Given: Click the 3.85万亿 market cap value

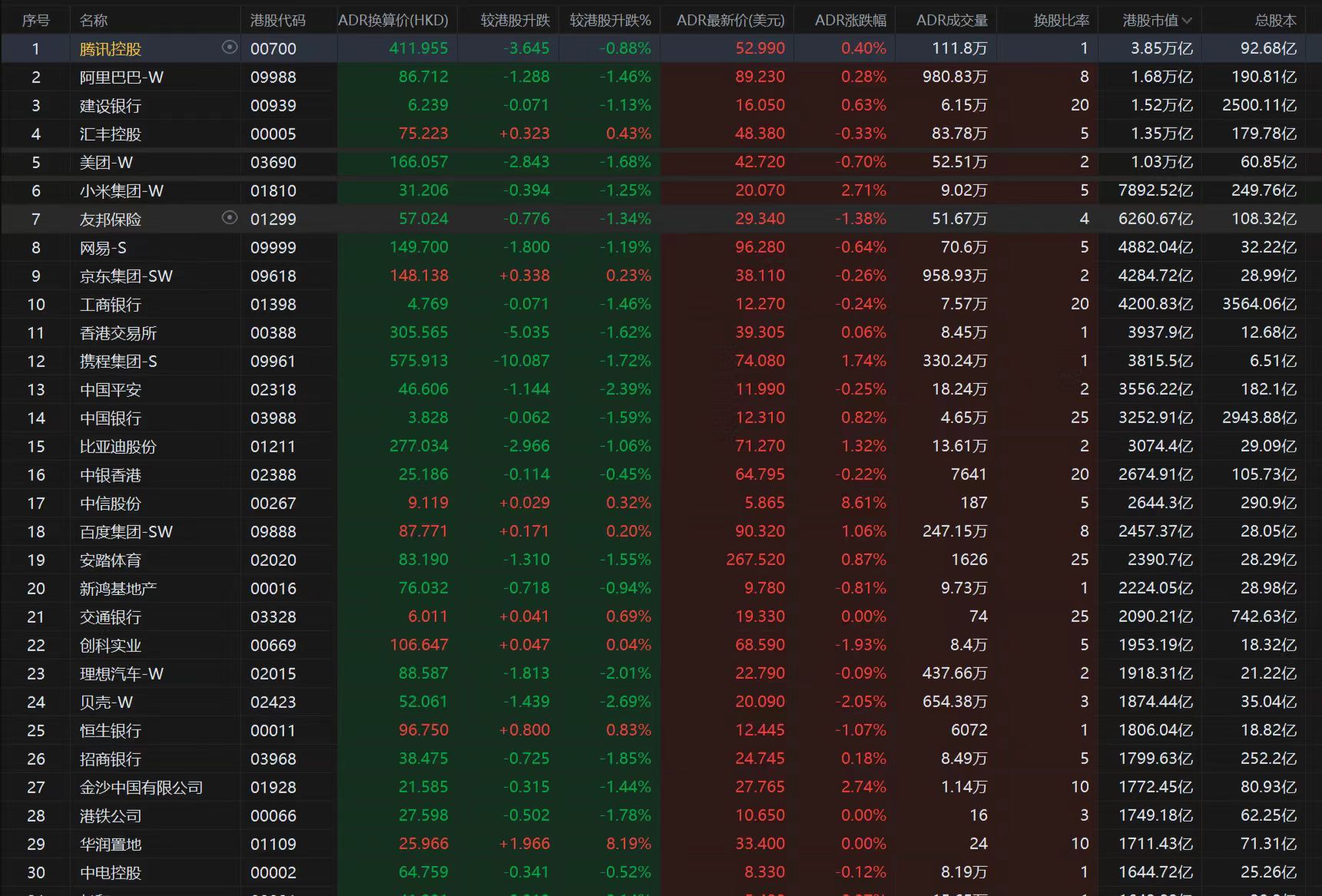Looking at the screenshot, I should tap(1161, 48).
